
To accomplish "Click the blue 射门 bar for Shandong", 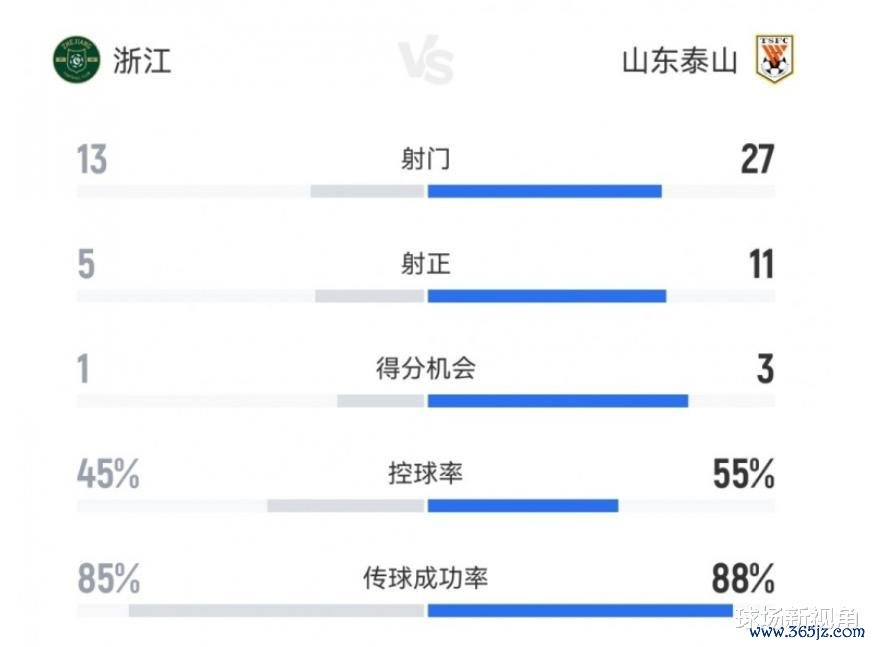I will pyautogui.click(x=544, y=191).
